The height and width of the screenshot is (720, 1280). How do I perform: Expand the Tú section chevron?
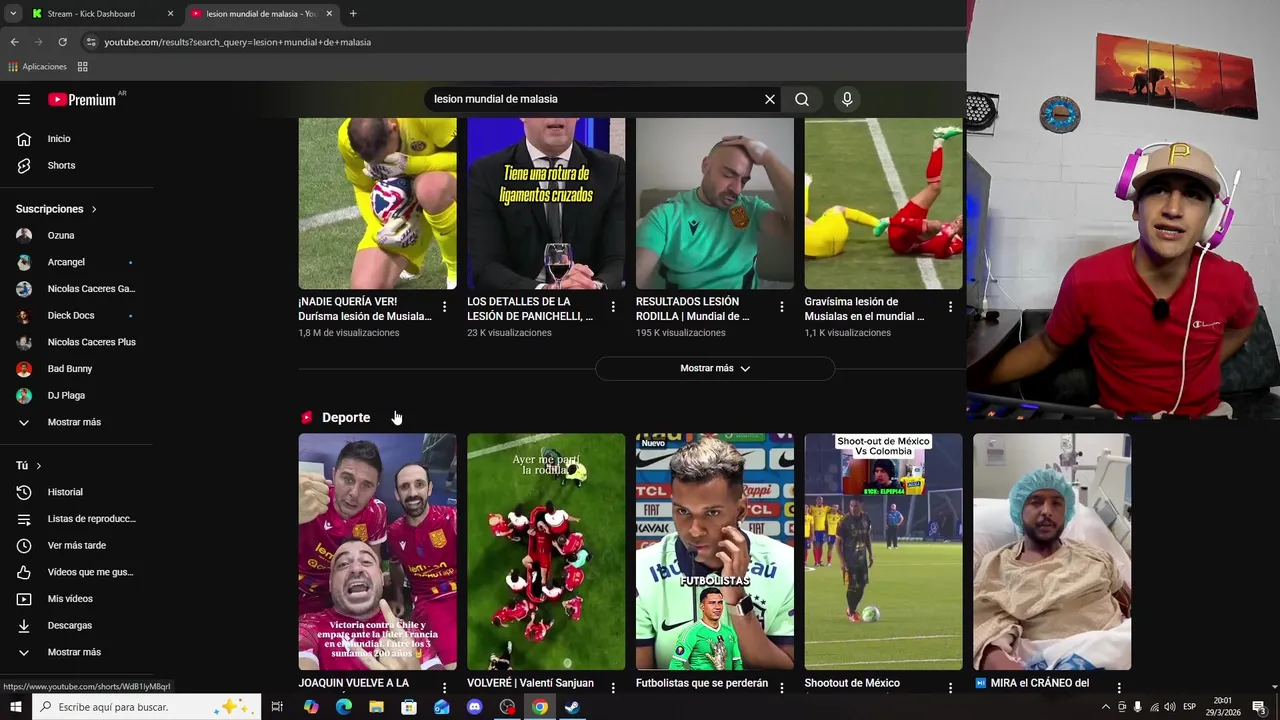coord(39,466)
